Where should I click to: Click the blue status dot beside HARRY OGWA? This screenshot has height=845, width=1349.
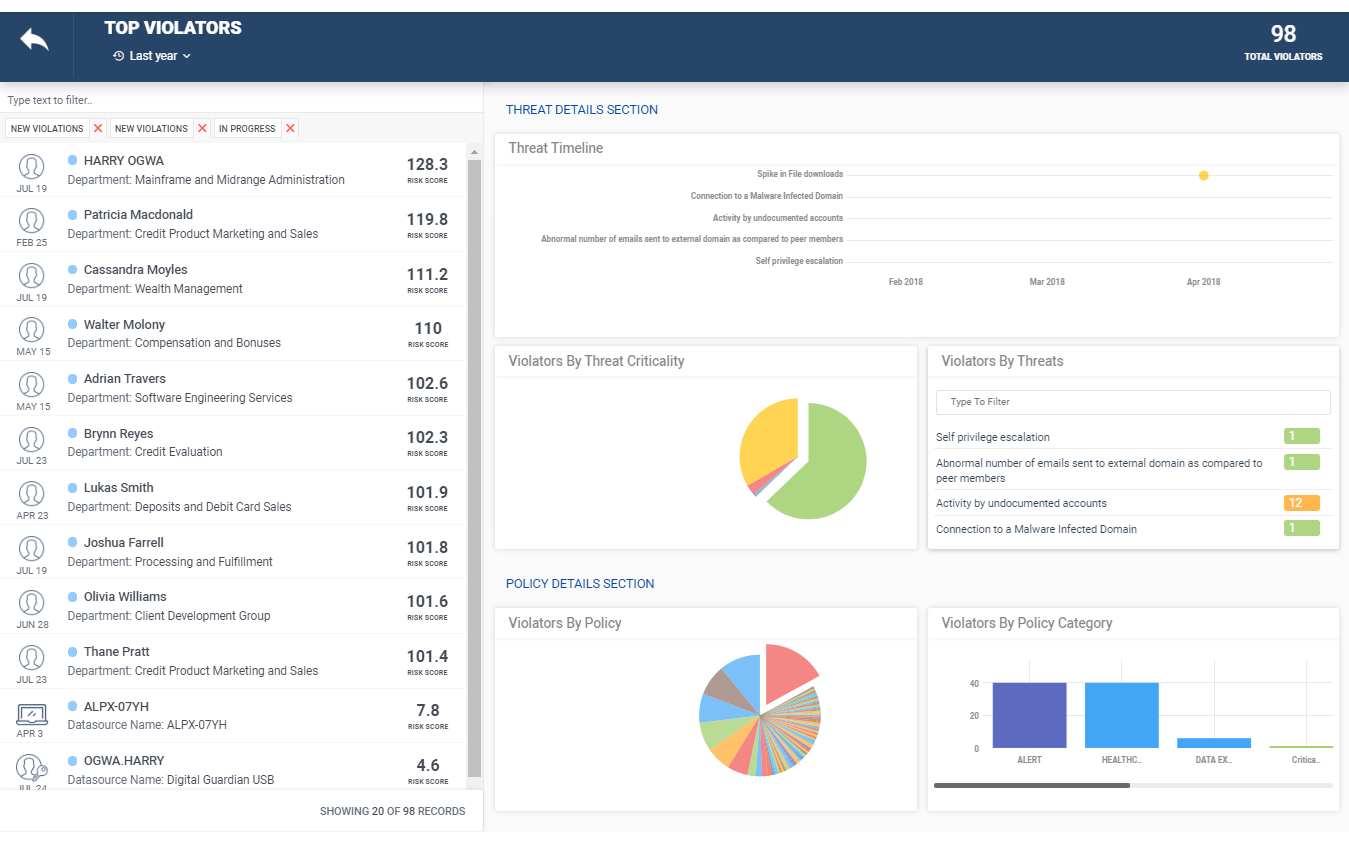coord(72,160)
